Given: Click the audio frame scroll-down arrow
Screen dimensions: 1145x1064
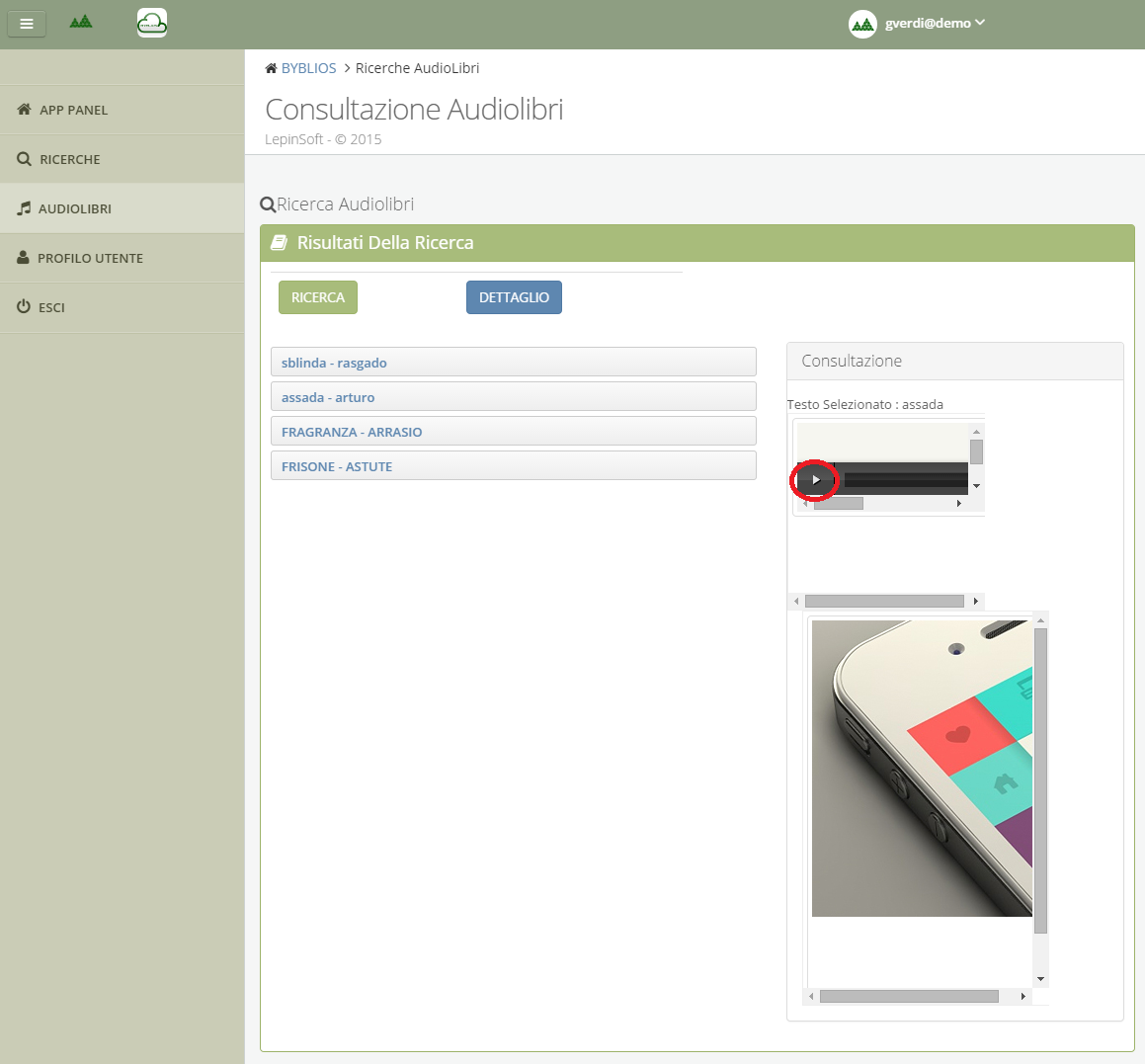Looking at the screenshot, I should click(x=976, y=486).
